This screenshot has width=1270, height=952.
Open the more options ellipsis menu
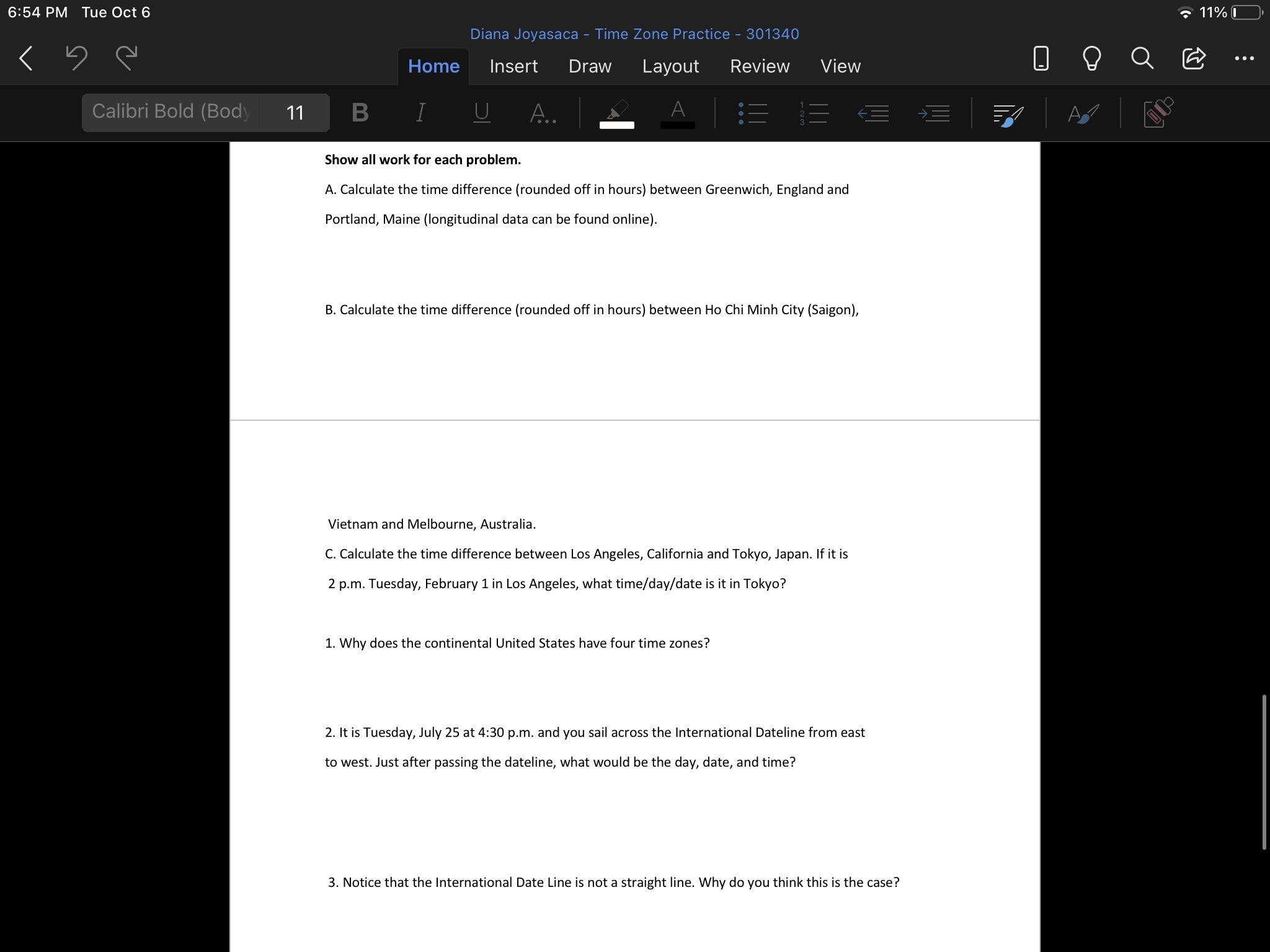[x=1244, y=58]
